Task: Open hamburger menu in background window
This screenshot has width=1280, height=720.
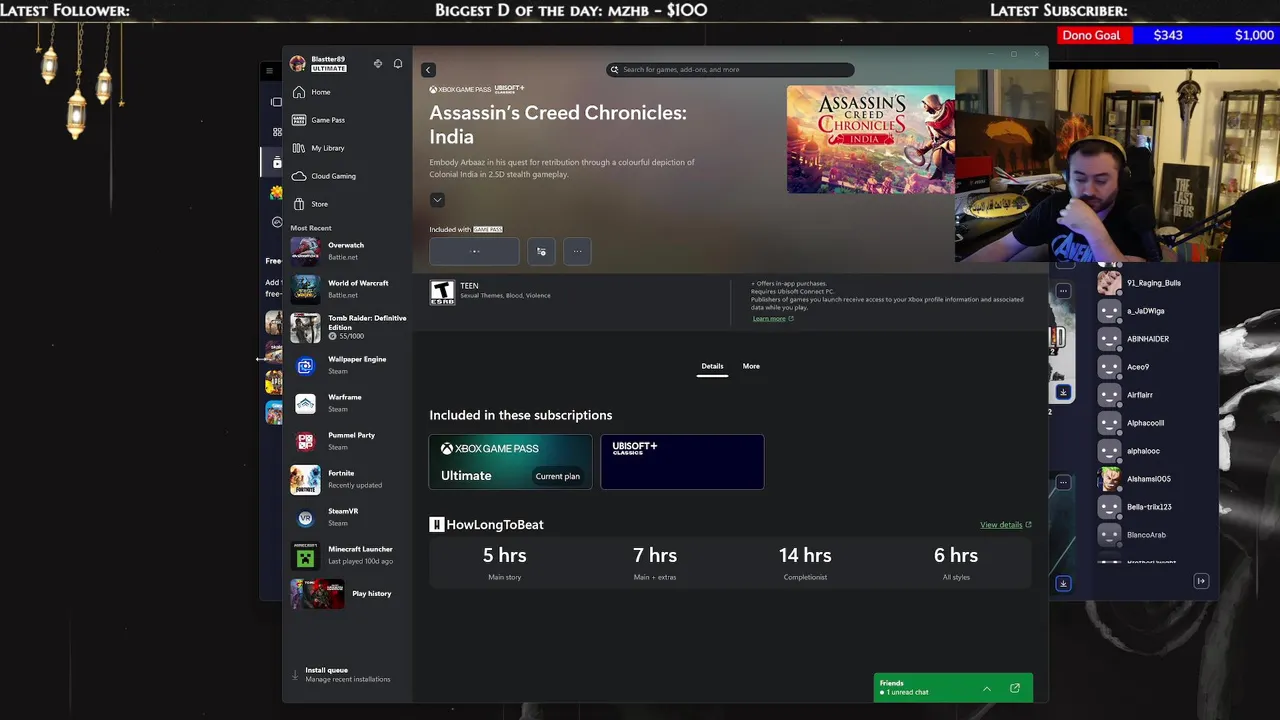Action: pos(269,71)
